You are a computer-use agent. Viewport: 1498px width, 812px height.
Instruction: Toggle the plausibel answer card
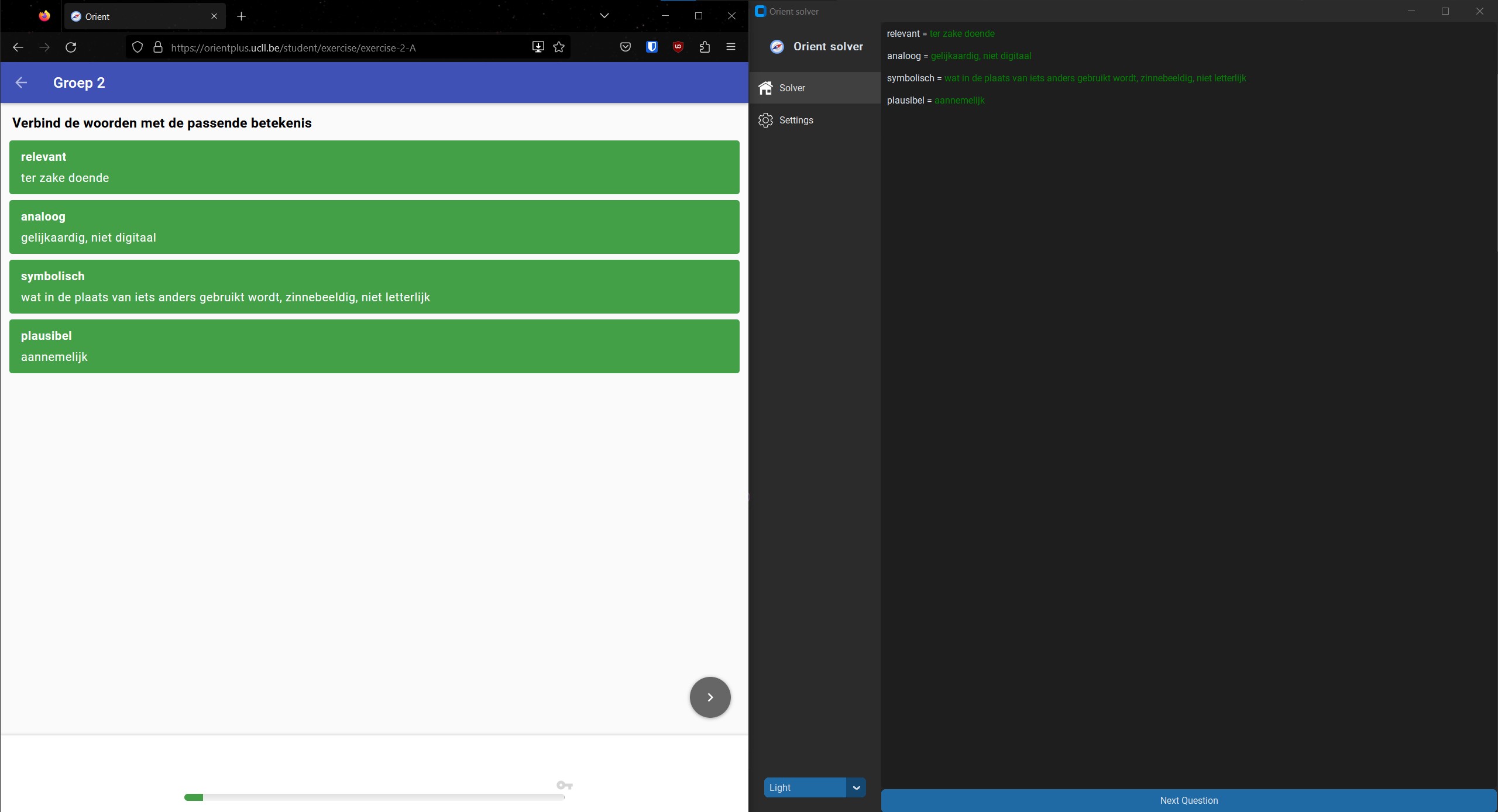[374, 346]
